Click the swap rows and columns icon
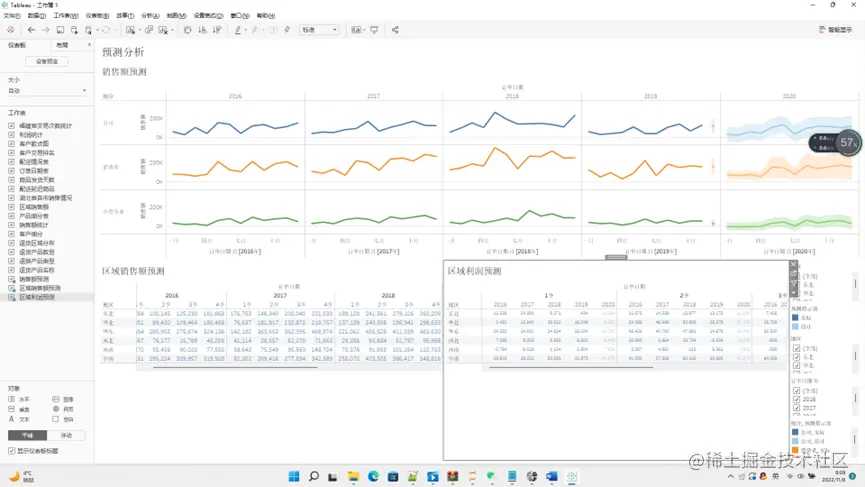 [188, 30]
